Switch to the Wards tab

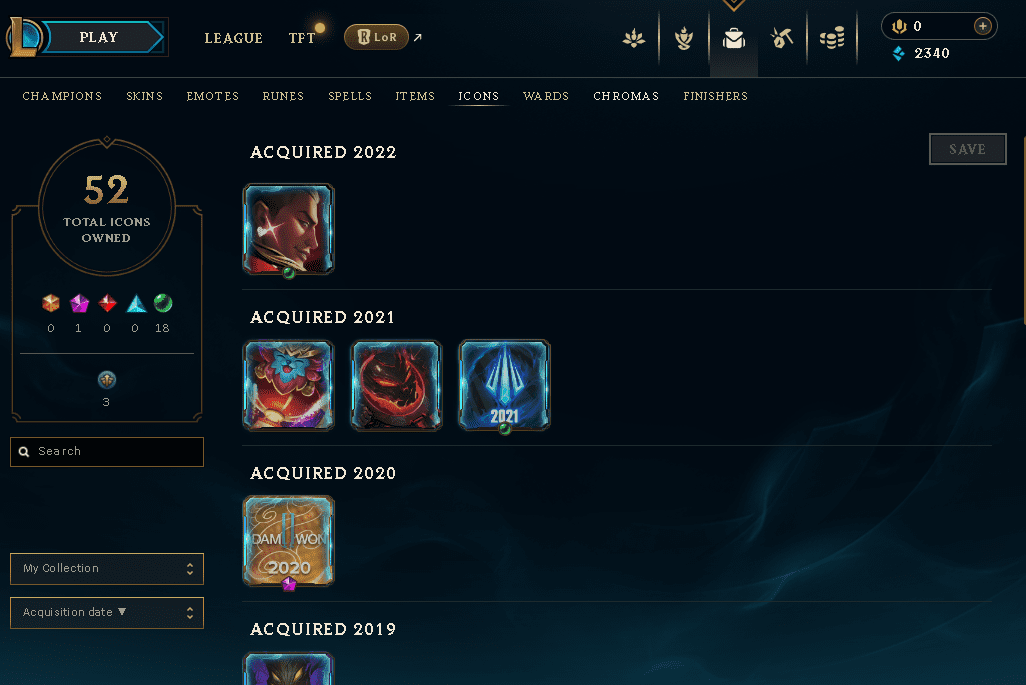point(546,96)
